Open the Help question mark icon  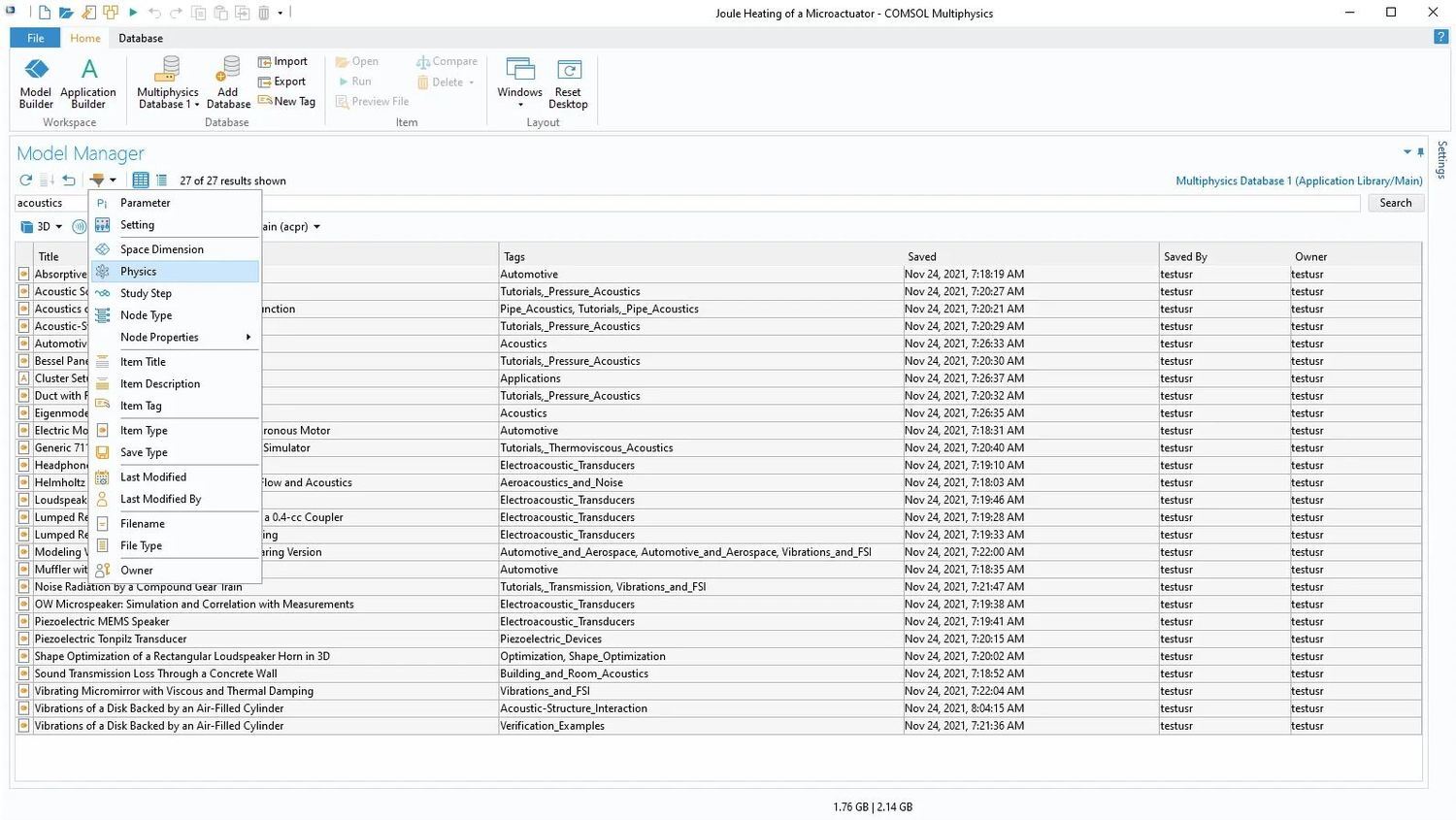click(1441, 37)
